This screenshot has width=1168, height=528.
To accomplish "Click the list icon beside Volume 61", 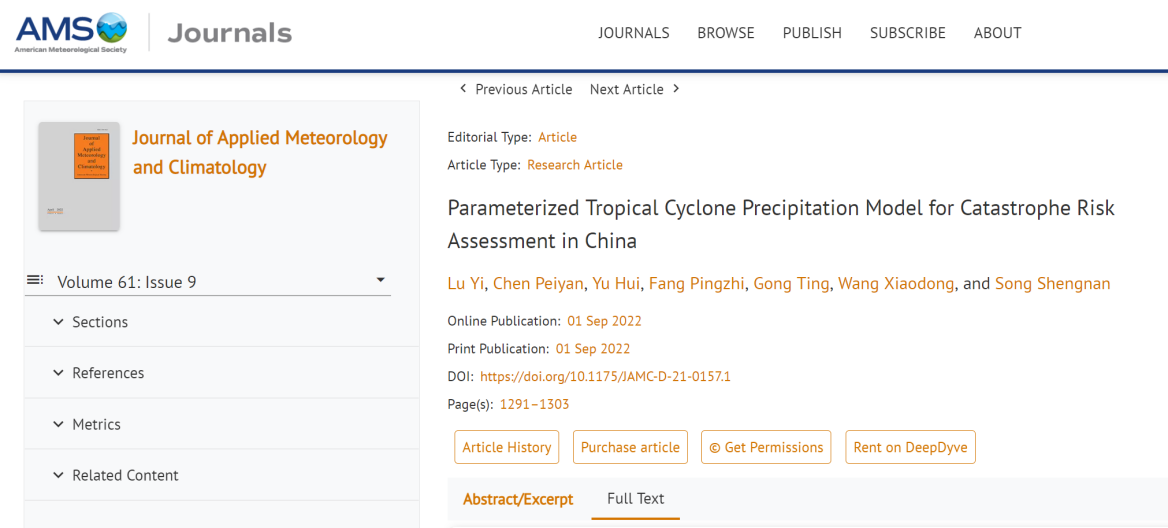I will 34,280.
